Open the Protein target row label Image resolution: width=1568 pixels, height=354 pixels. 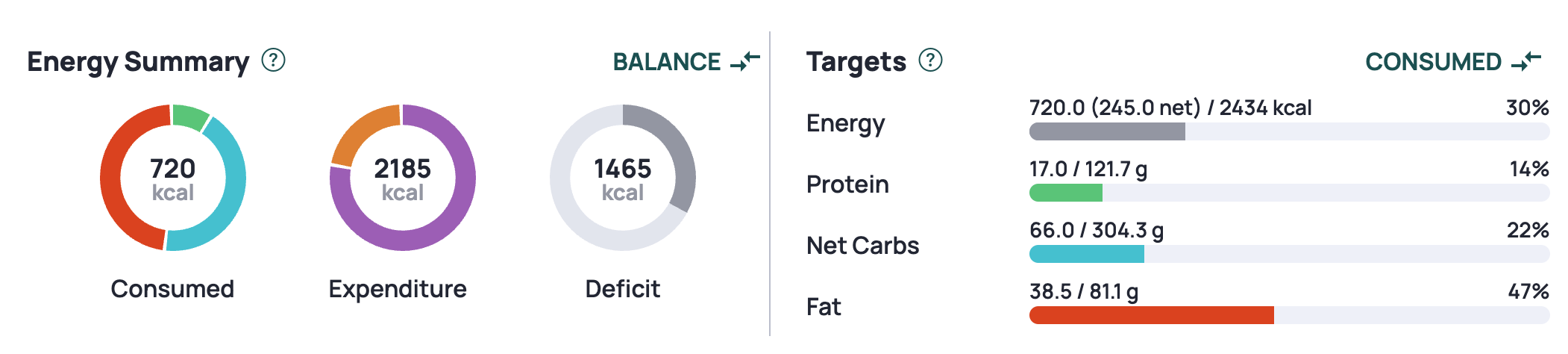(847, 184)
